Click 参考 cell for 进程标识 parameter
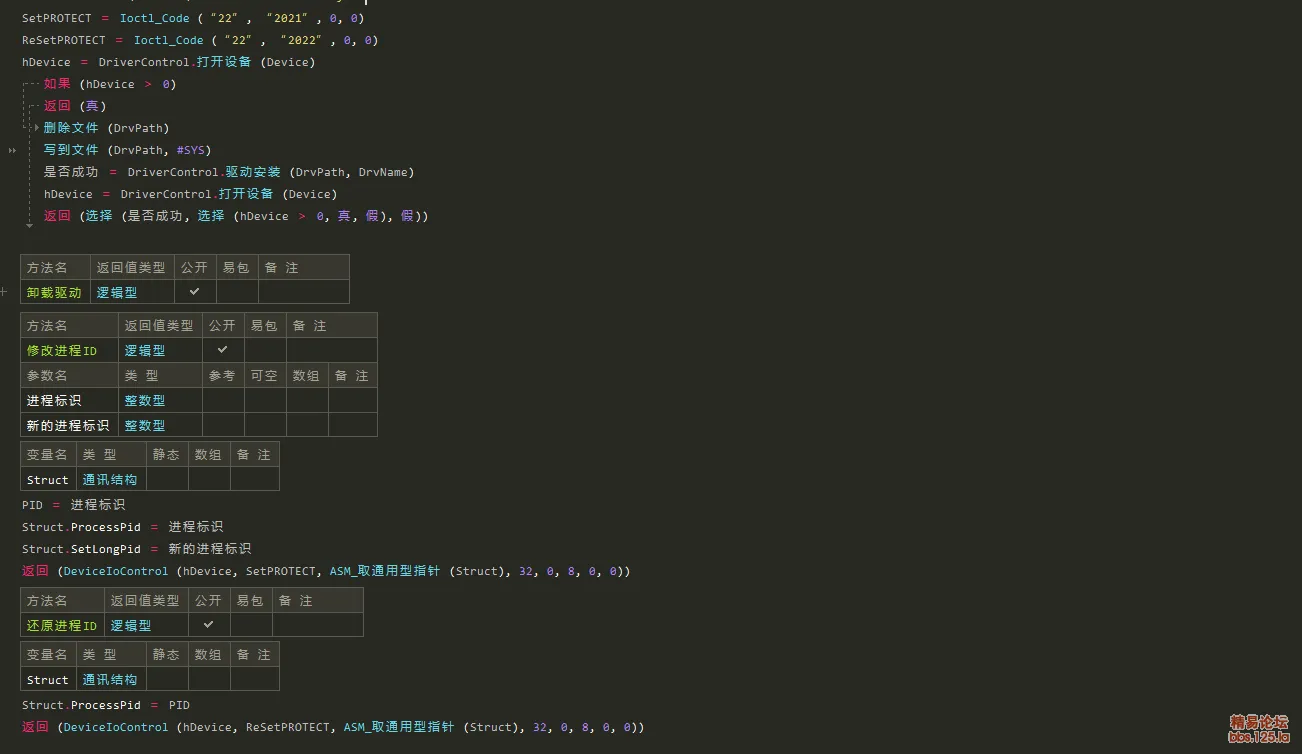Viewport: 1302px width, 754px height. coord(223,400)
